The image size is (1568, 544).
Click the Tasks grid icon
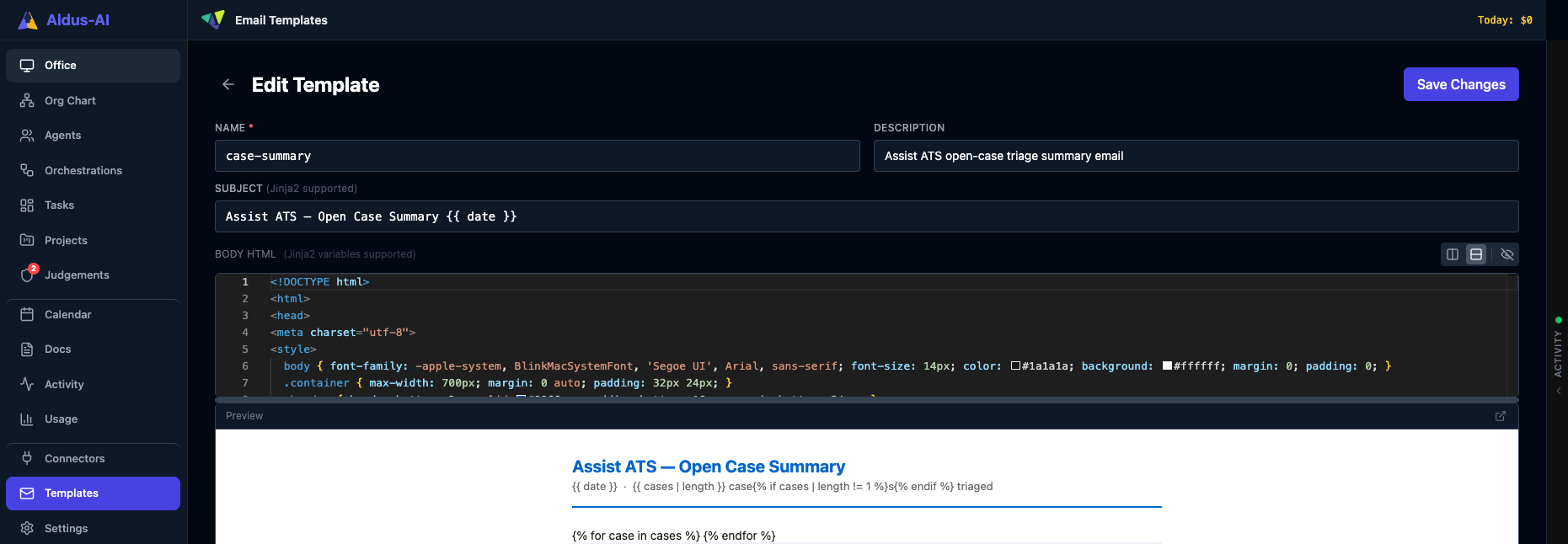(27, 205)
